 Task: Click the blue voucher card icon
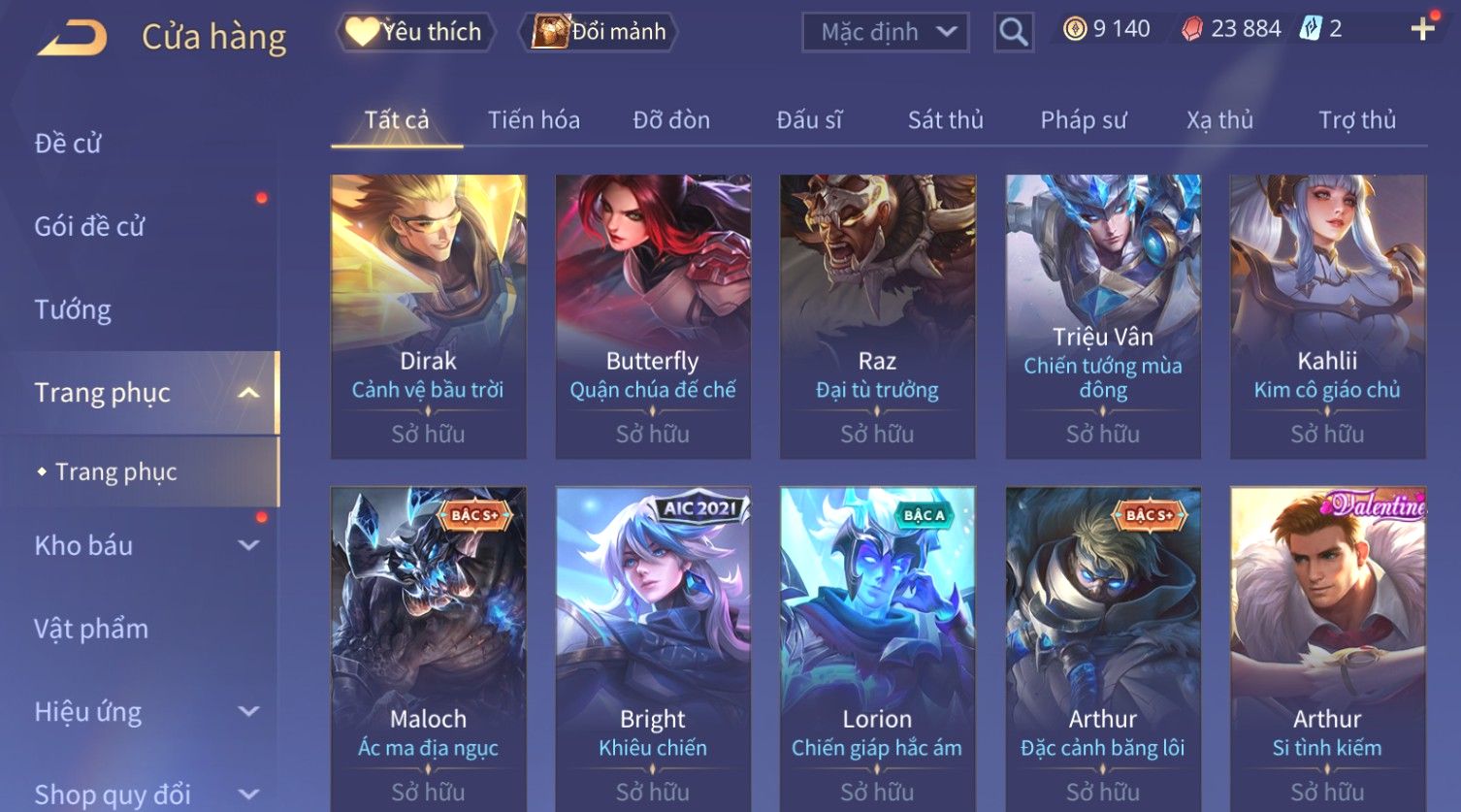[1311, 29]
